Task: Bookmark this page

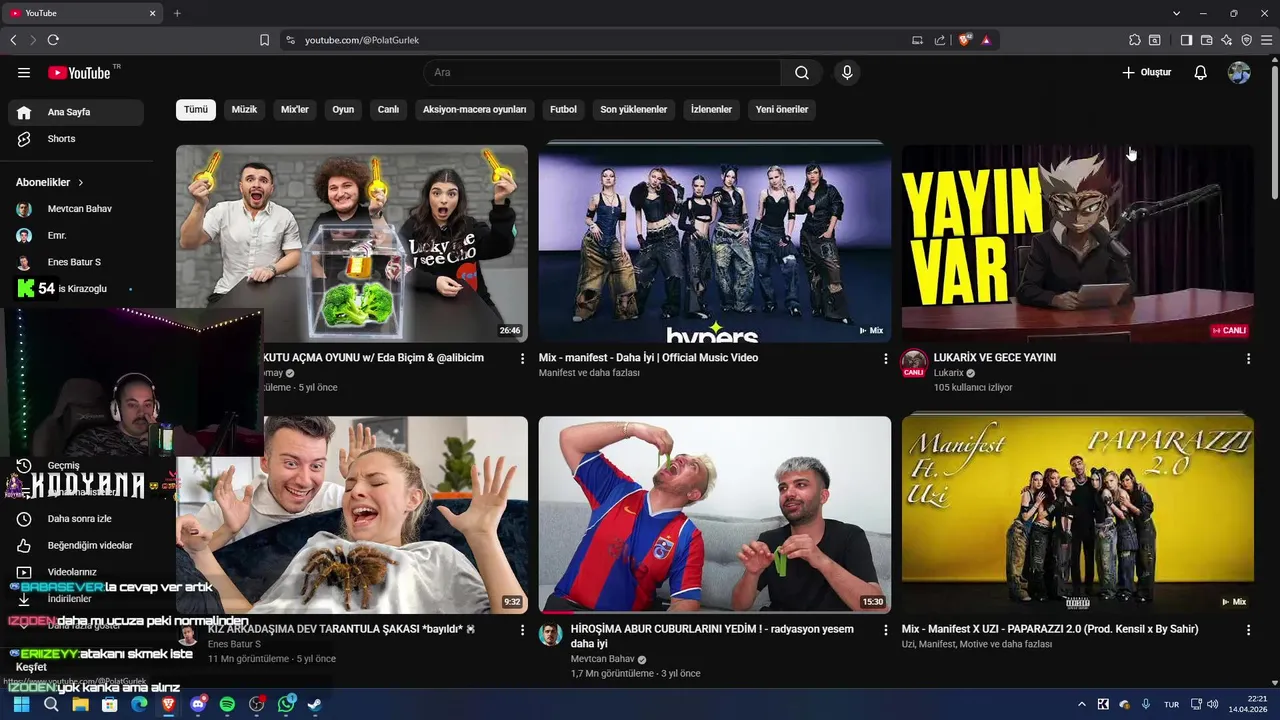Action: click(264, 40)
